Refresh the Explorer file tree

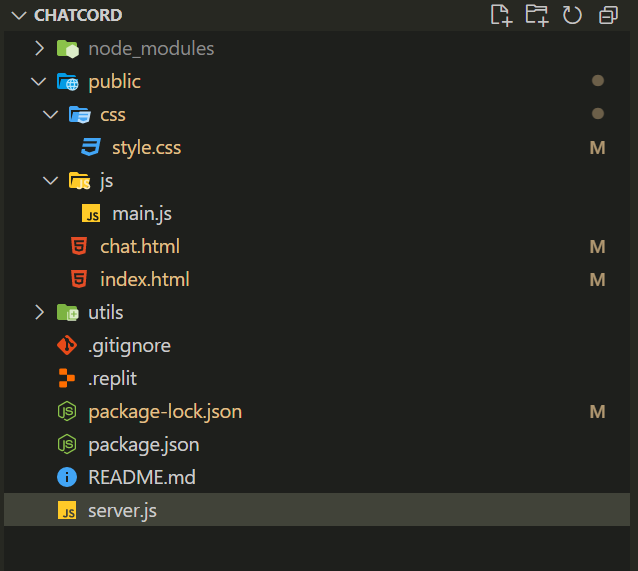pos(572,15)
